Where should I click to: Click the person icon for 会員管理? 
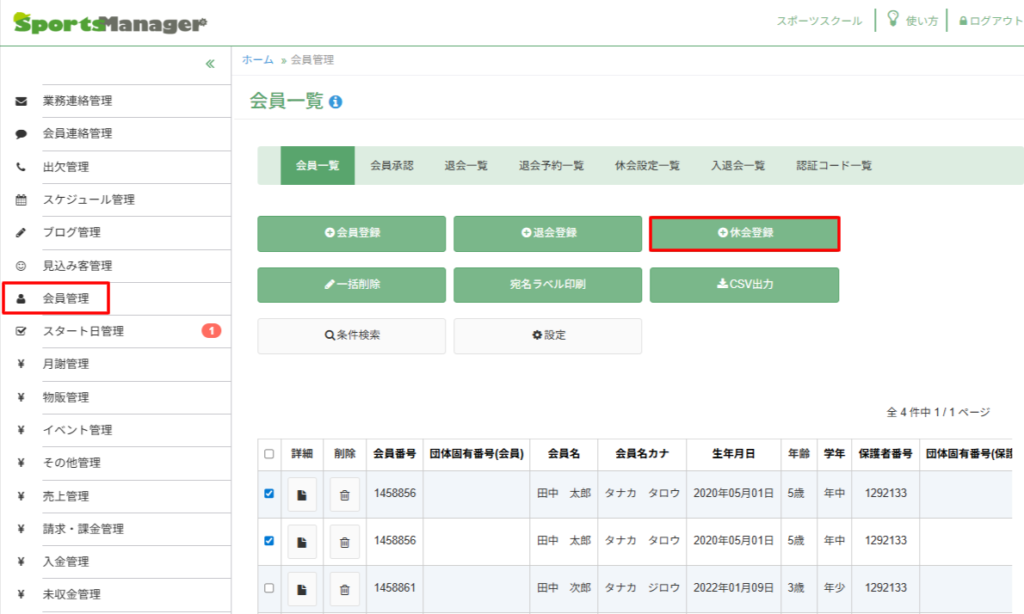(21, 299)
